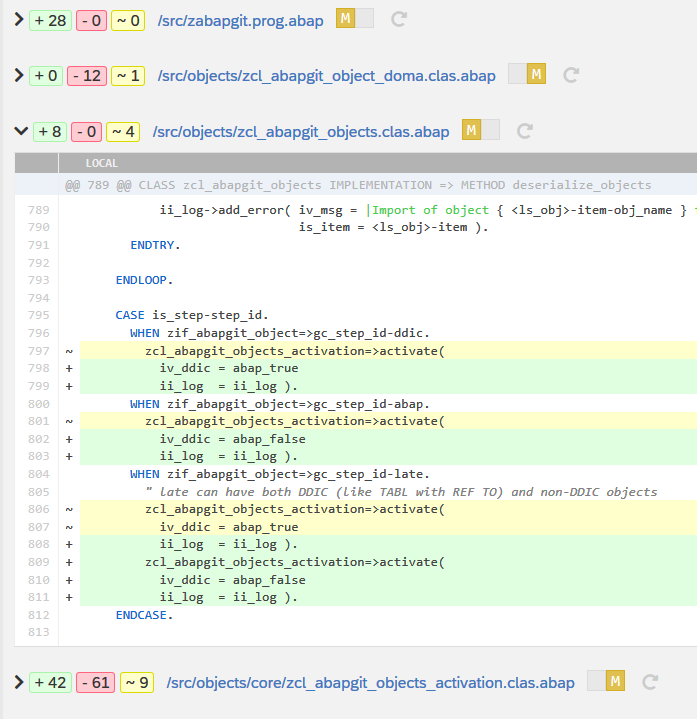
Task: Click the +42 additions badge
Action: 50,683
